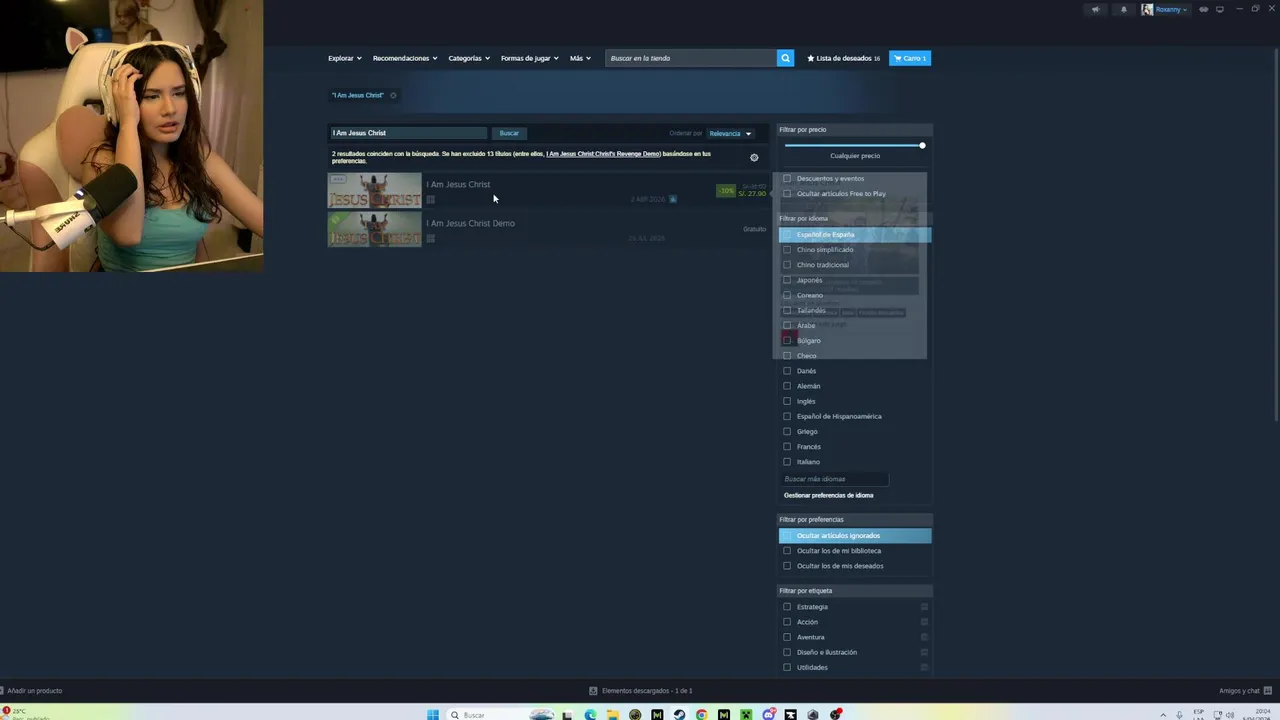Check Ocultar los de mi biblioteca

(x=787, y=550)
